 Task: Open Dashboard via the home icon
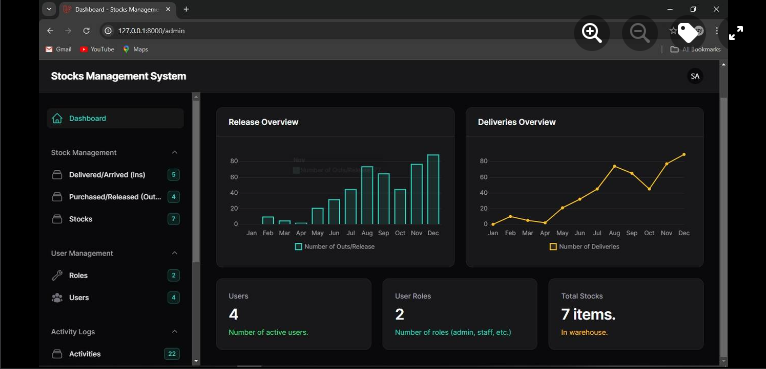coord(57,118)
